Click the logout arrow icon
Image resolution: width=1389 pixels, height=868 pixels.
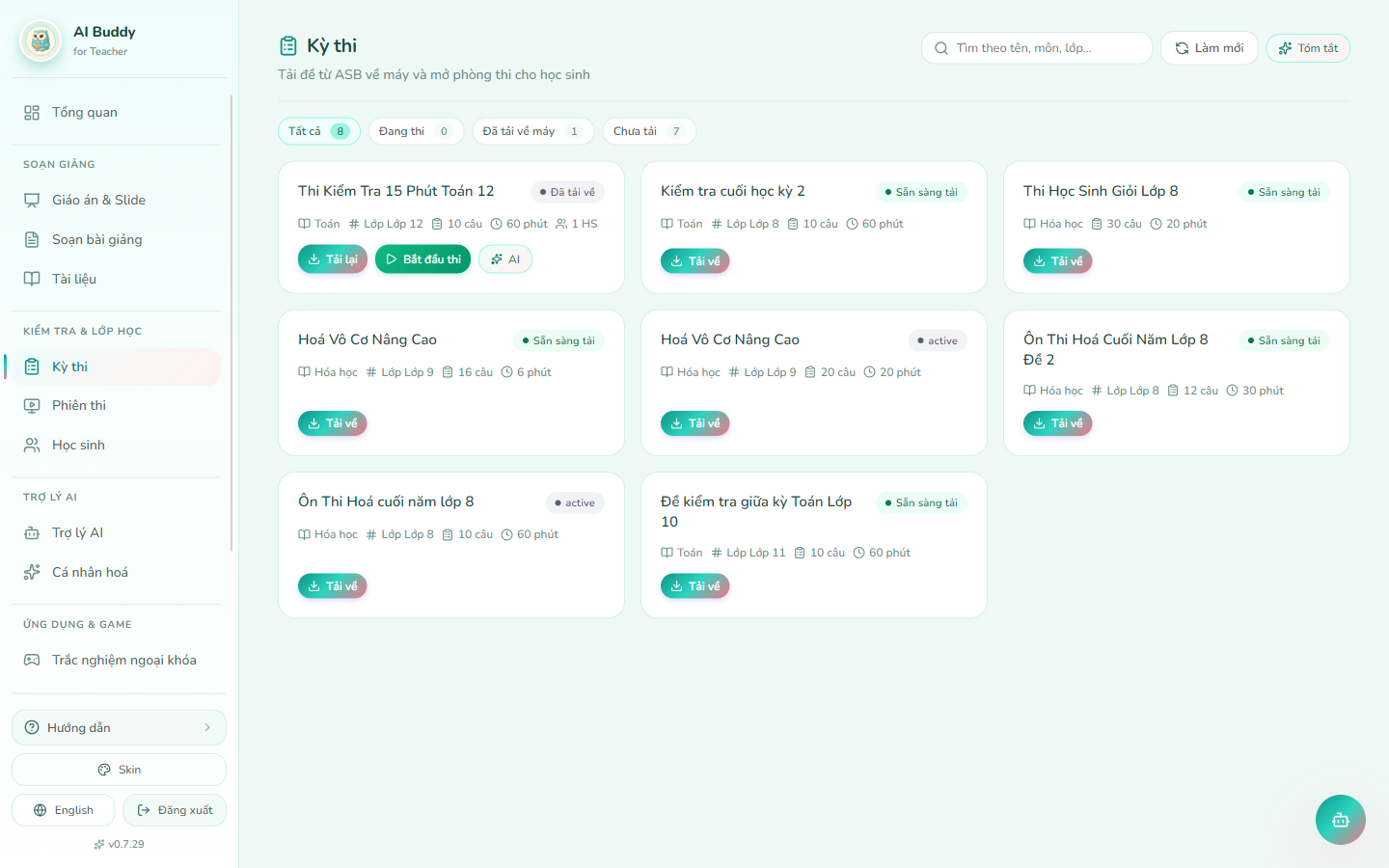pyautogui.click(x=144, y=810)
